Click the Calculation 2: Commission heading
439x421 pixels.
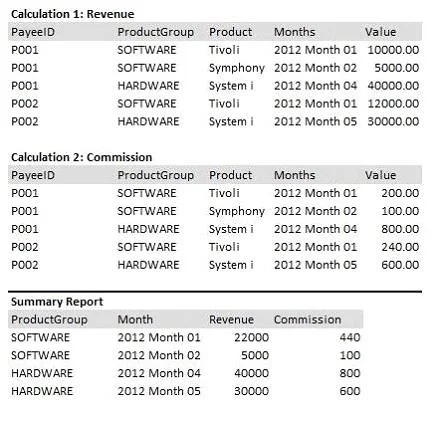point(82,157)
